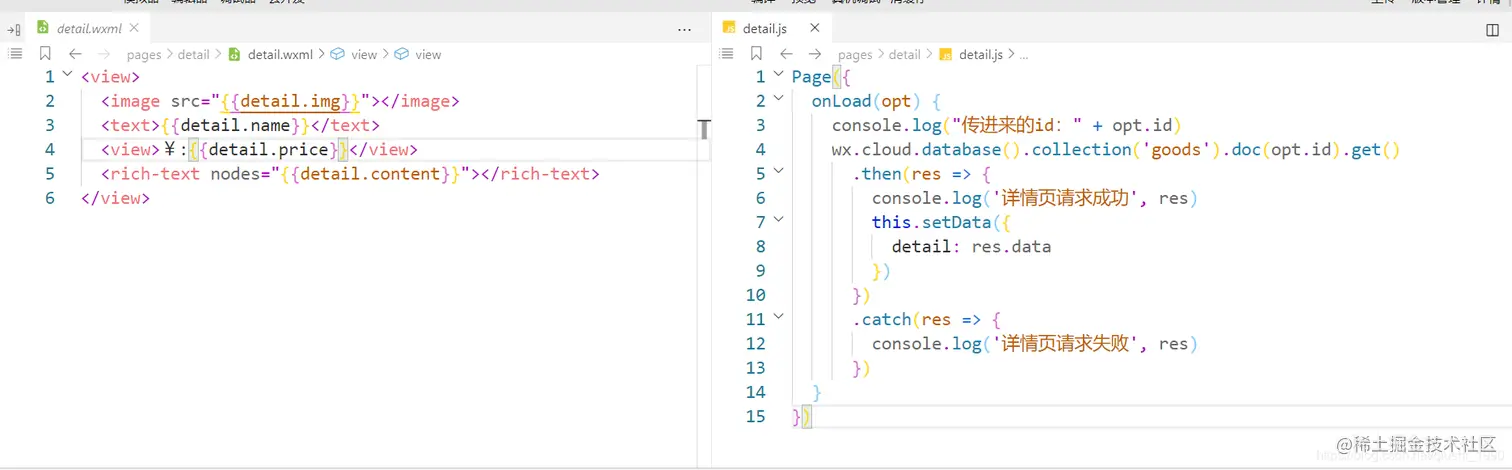Click 'detail.price' in wxml line 4
The height and width of the screenshot is (470, 1512).
[x=269, y=150]
